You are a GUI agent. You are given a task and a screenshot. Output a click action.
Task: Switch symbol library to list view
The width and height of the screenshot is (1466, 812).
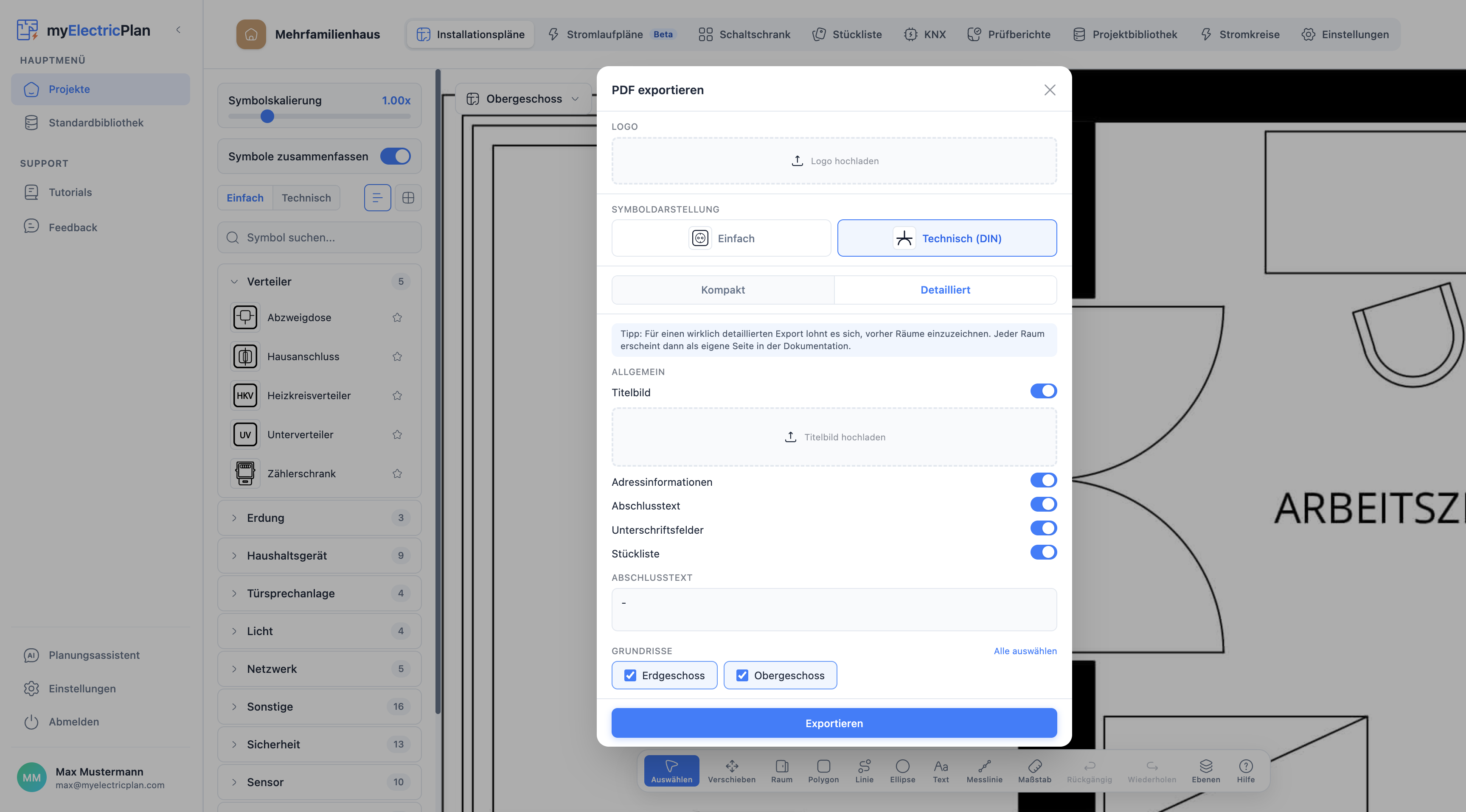pos(377,197)
